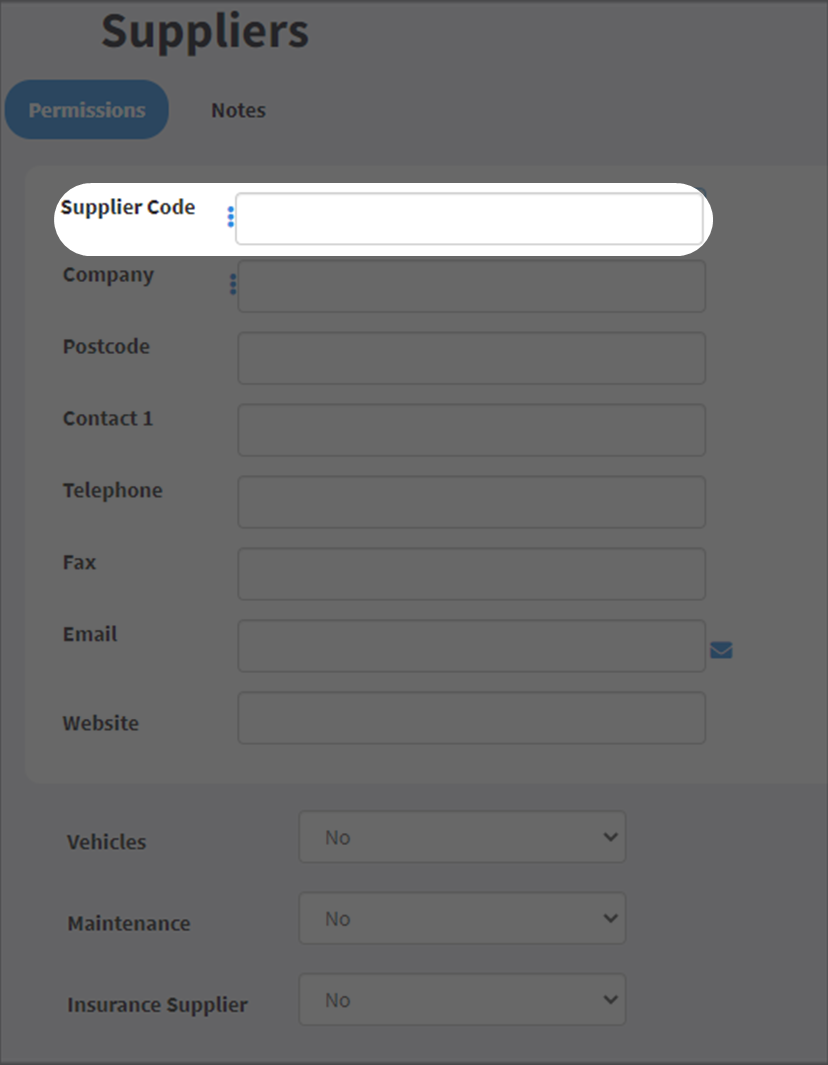Click inside the Fax field
This screenshot has height=1065, width=828.
(x=471, y=574)
